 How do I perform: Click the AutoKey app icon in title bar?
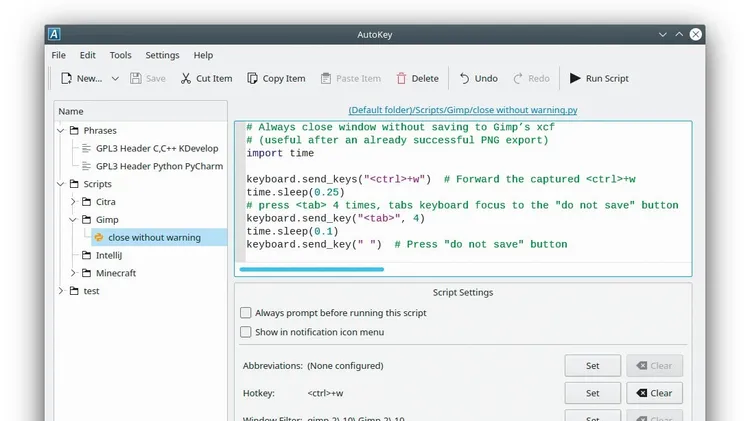click(54, 34)
